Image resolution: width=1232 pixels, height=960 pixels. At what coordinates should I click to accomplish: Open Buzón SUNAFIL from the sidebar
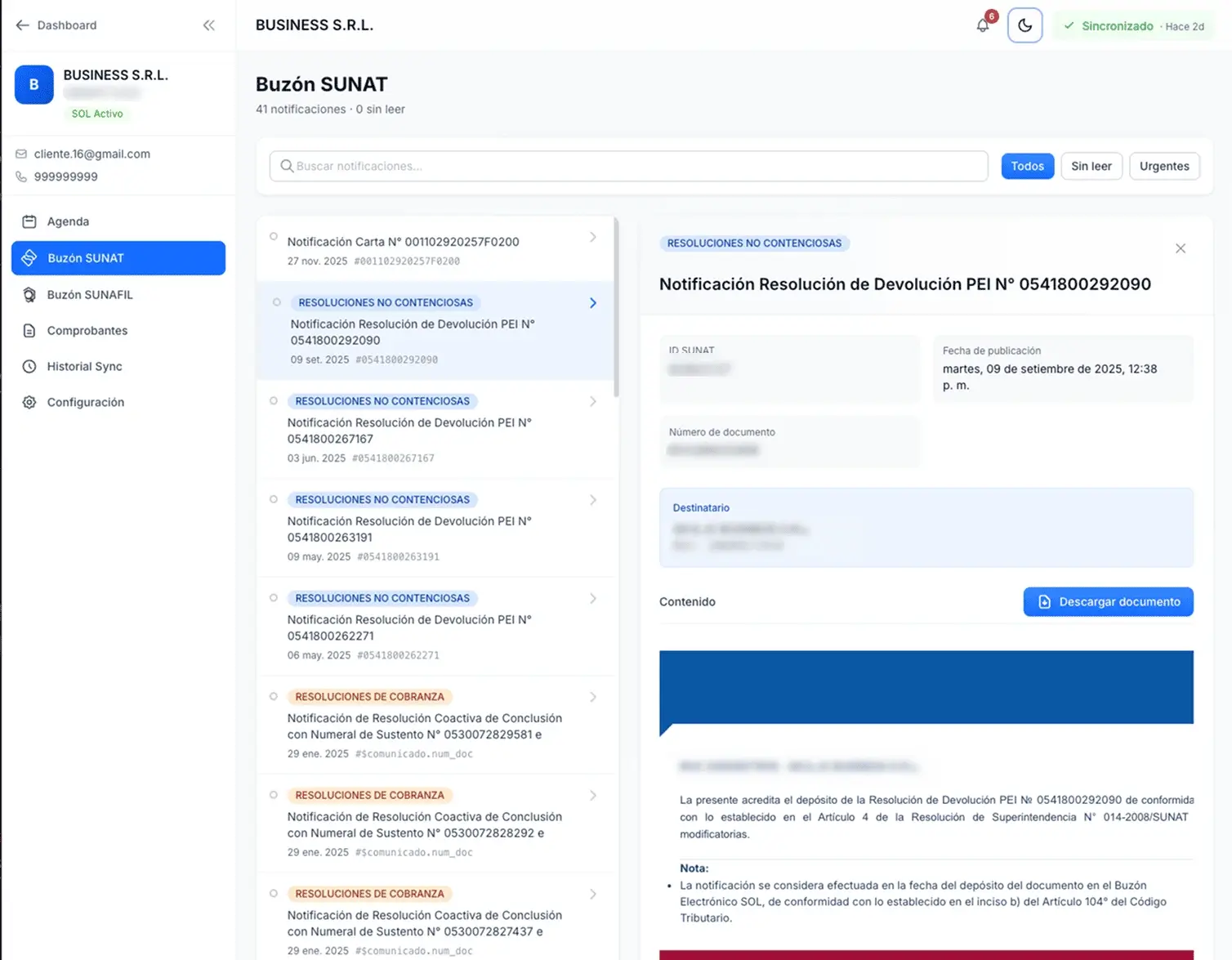tap(89, 295)
